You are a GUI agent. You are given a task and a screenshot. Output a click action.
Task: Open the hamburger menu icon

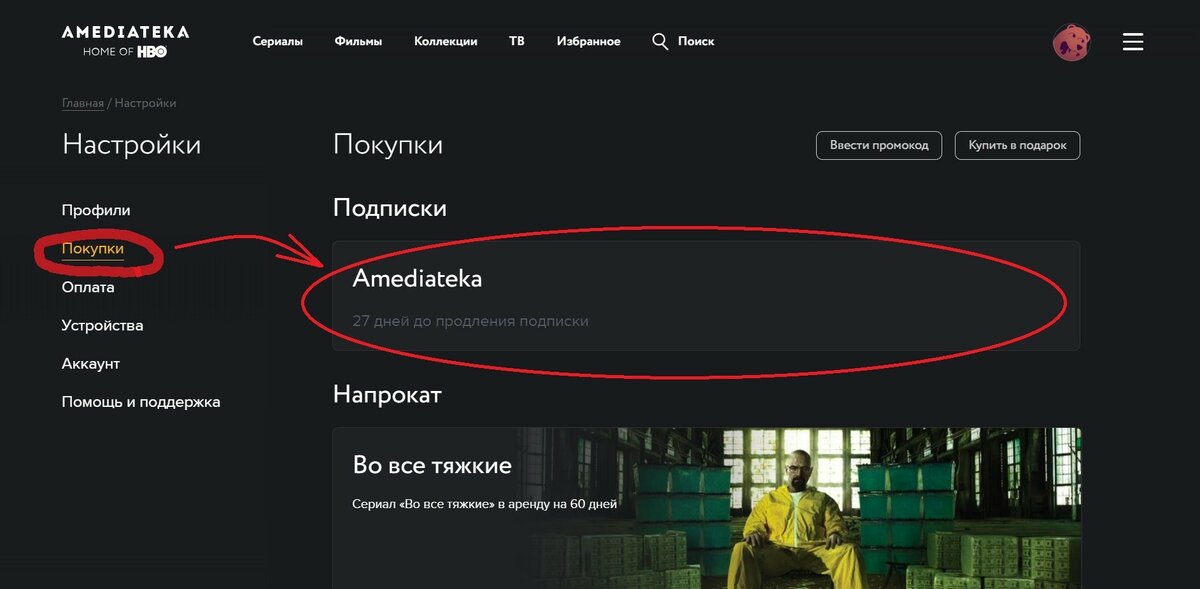[x=1132, y=42]
